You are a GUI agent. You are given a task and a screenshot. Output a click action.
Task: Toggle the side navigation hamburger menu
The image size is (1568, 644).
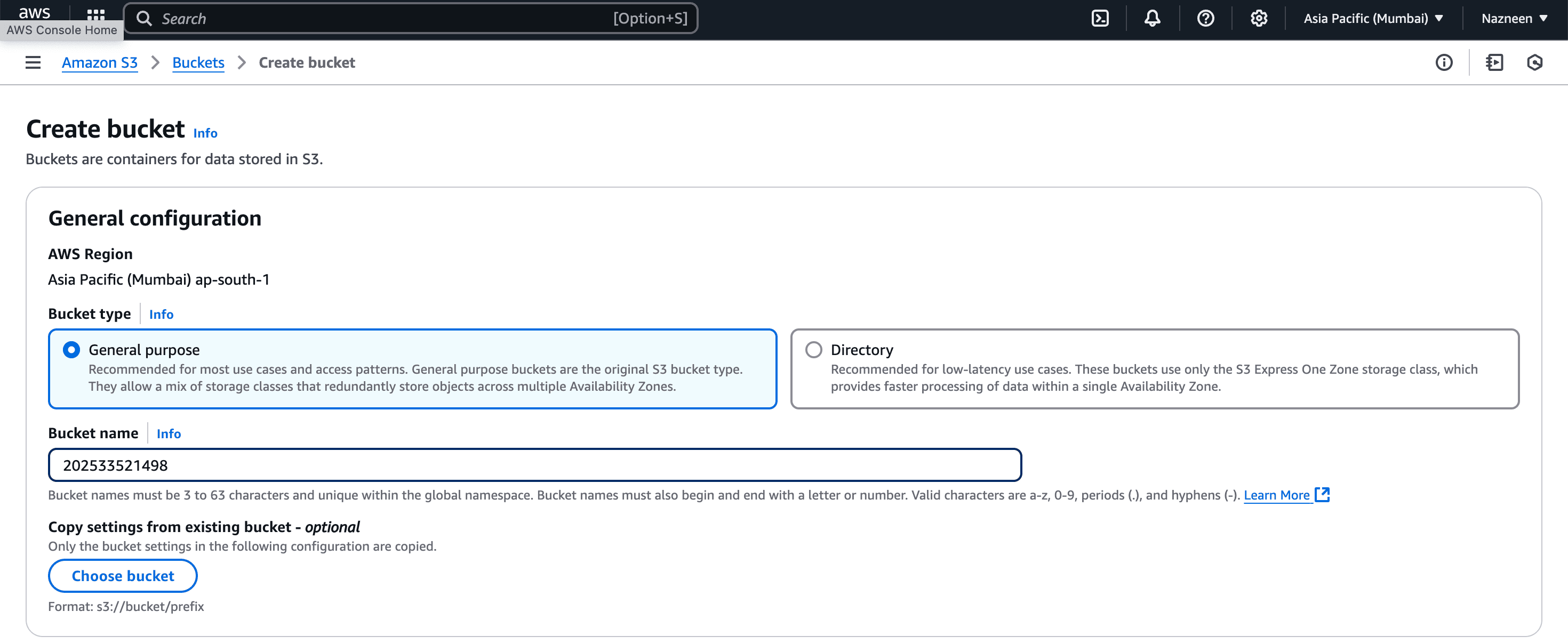point(33,62)
